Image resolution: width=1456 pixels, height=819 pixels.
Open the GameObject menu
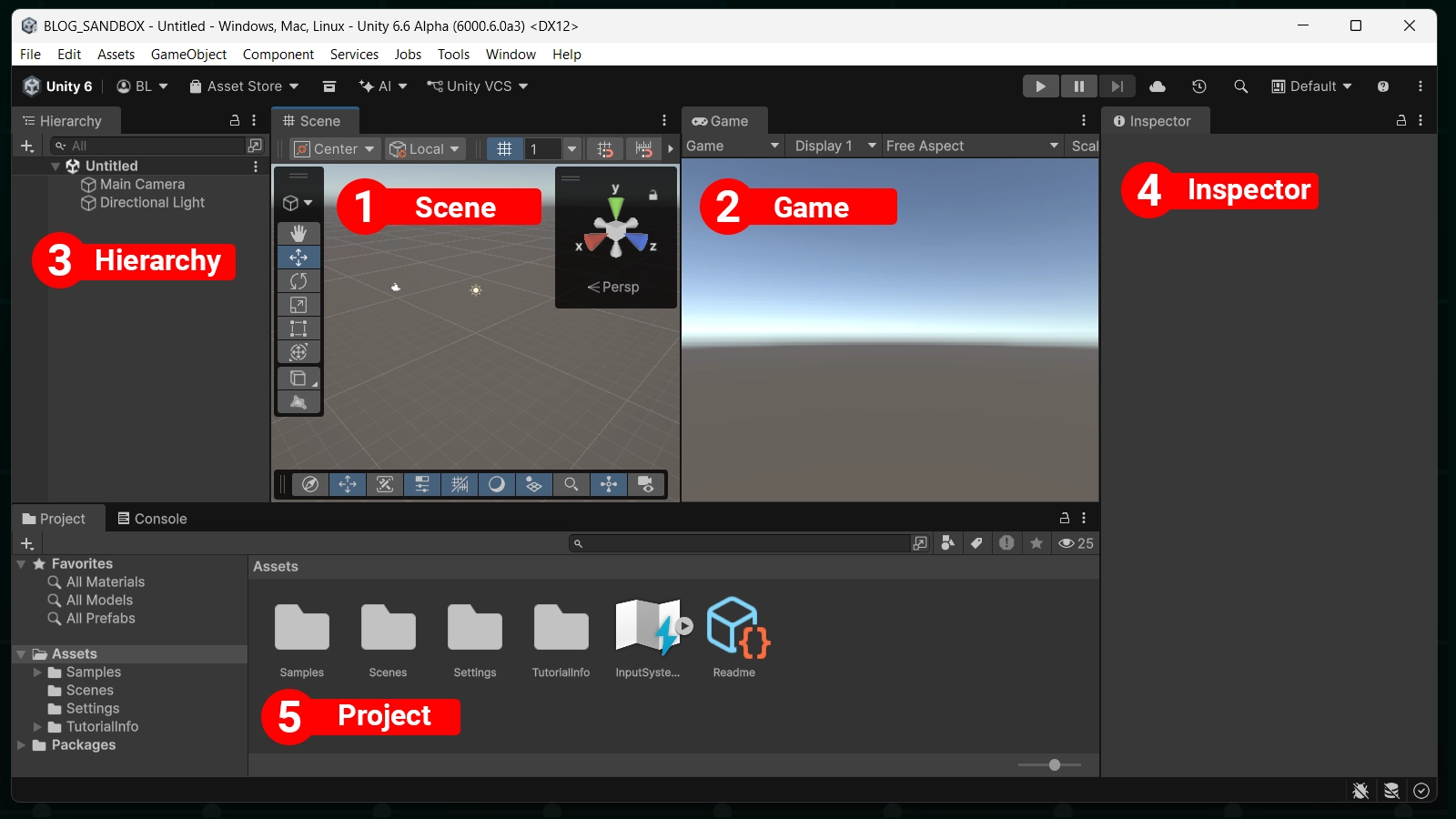pos(188,55)
